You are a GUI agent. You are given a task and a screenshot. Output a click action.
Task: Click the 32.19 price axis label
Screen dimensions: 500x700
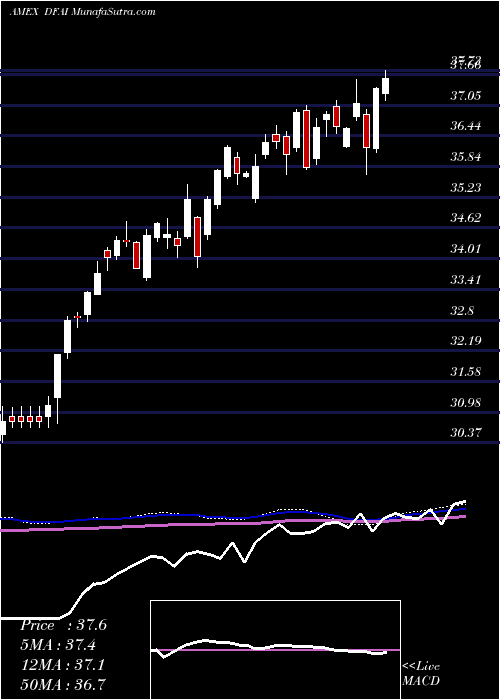click(x=466, y=341)
